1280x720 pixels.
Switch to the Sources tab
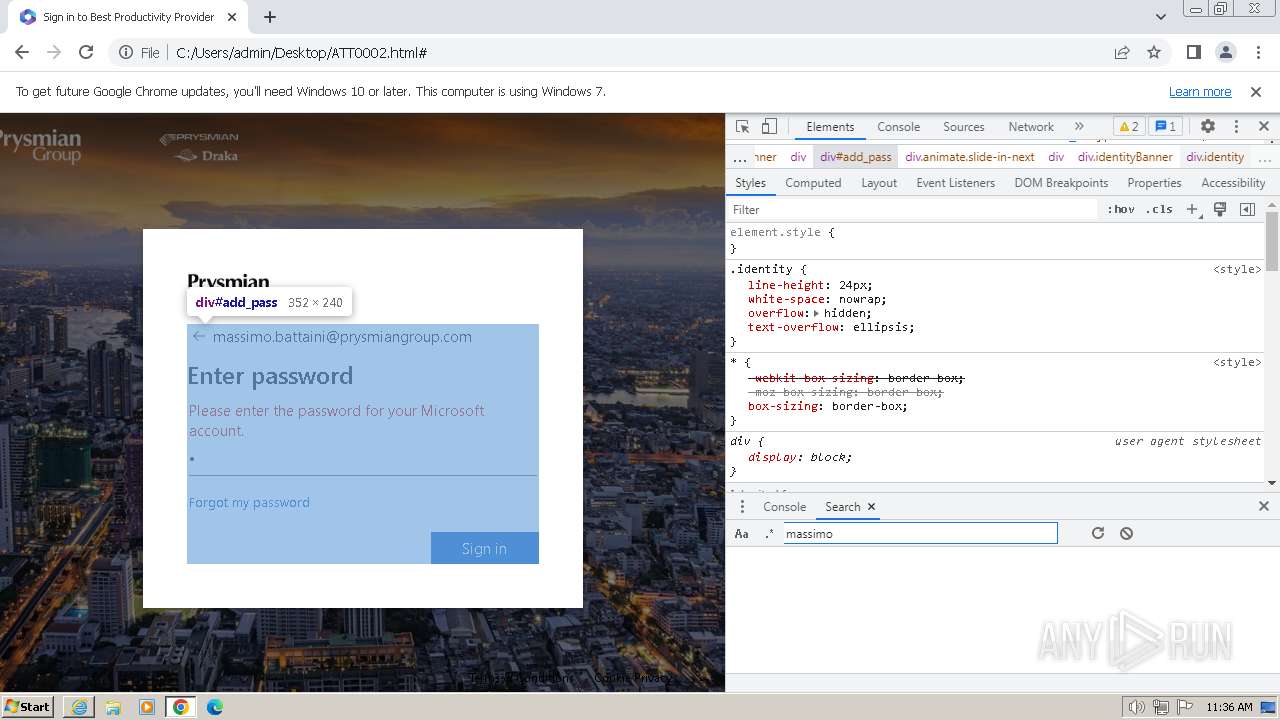964,127
